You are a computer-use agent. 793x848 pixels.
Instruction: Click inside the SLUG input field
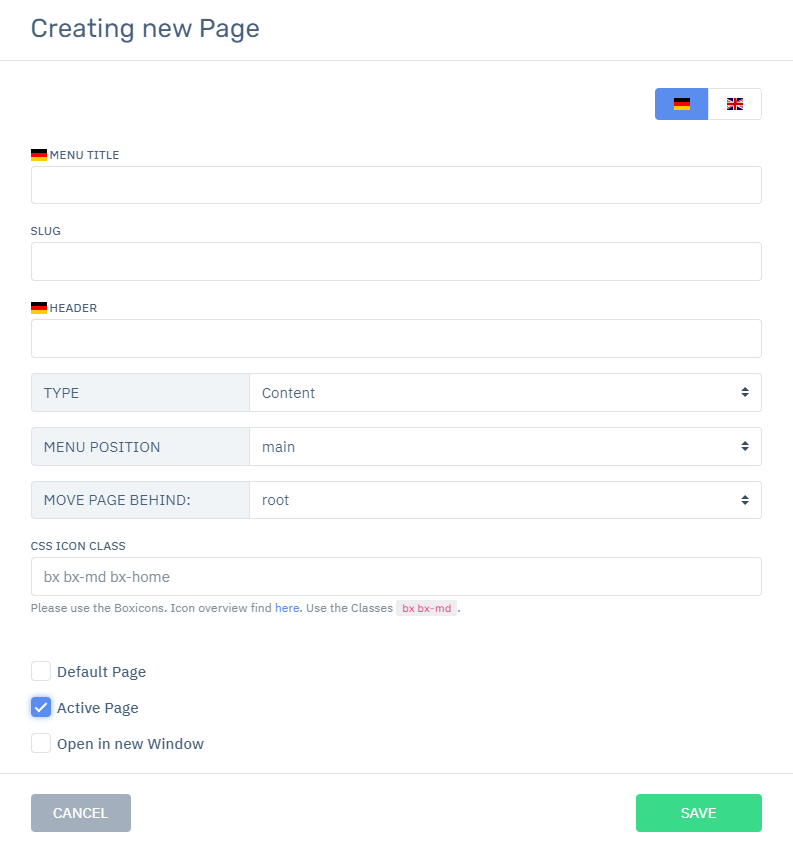396,261
